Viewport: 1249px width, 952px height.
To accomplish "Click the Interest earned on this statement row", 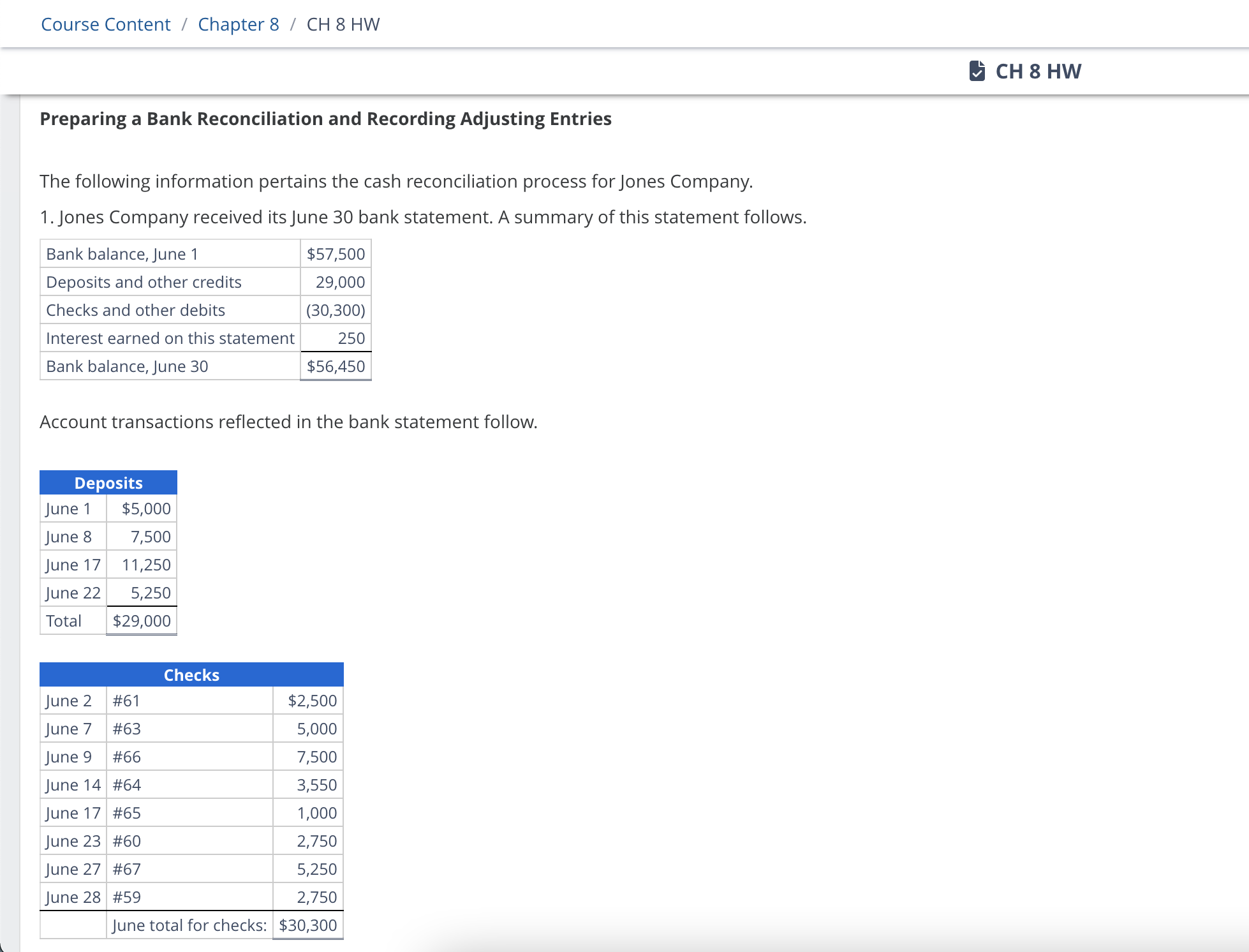I will (x=205, y=338).
